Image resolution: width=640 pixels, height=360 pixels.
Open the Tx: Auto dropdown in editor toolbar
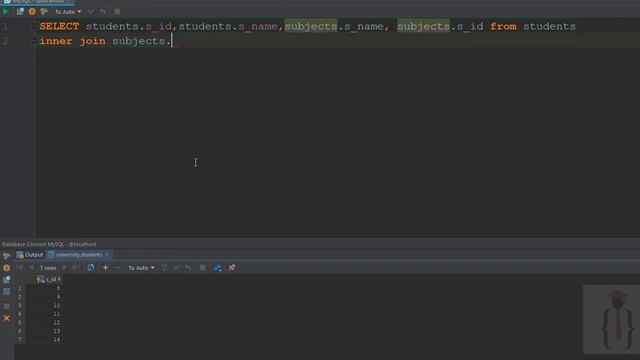click(68, 12)
